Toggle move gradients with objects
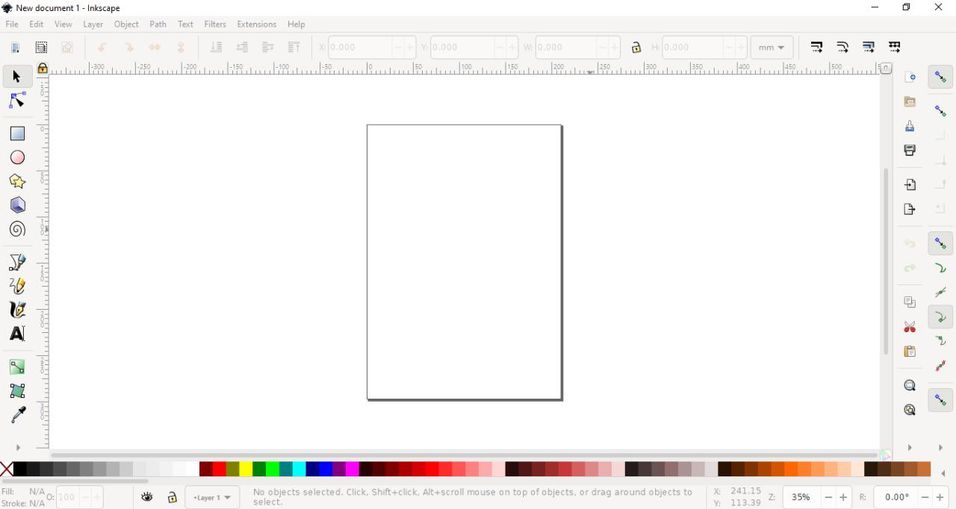Screen dimensions: 956x509 pyautogui.click(x=869, y=47)
